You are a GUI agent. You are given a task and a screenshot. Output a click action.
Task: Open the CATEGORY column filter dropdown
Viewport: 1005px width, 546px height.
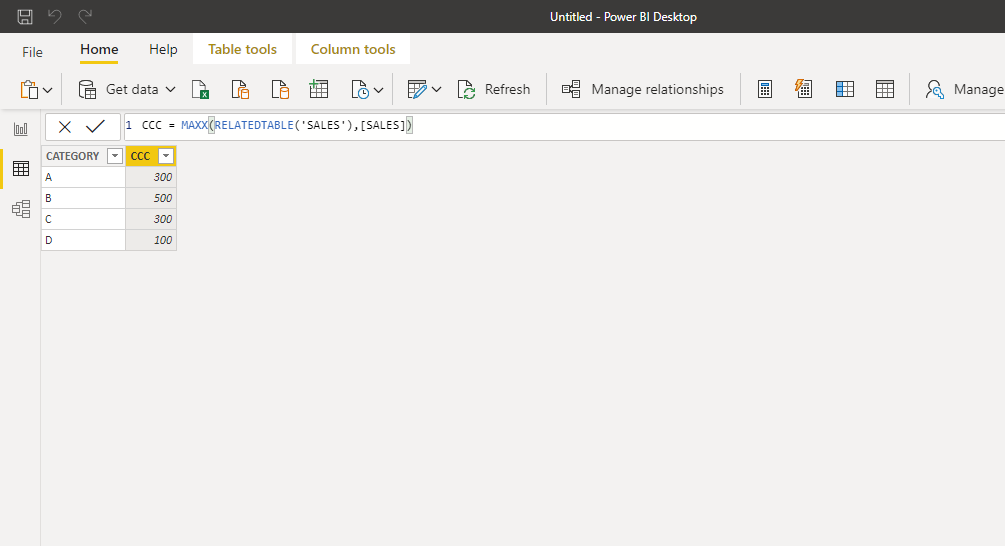coord(115,156)
